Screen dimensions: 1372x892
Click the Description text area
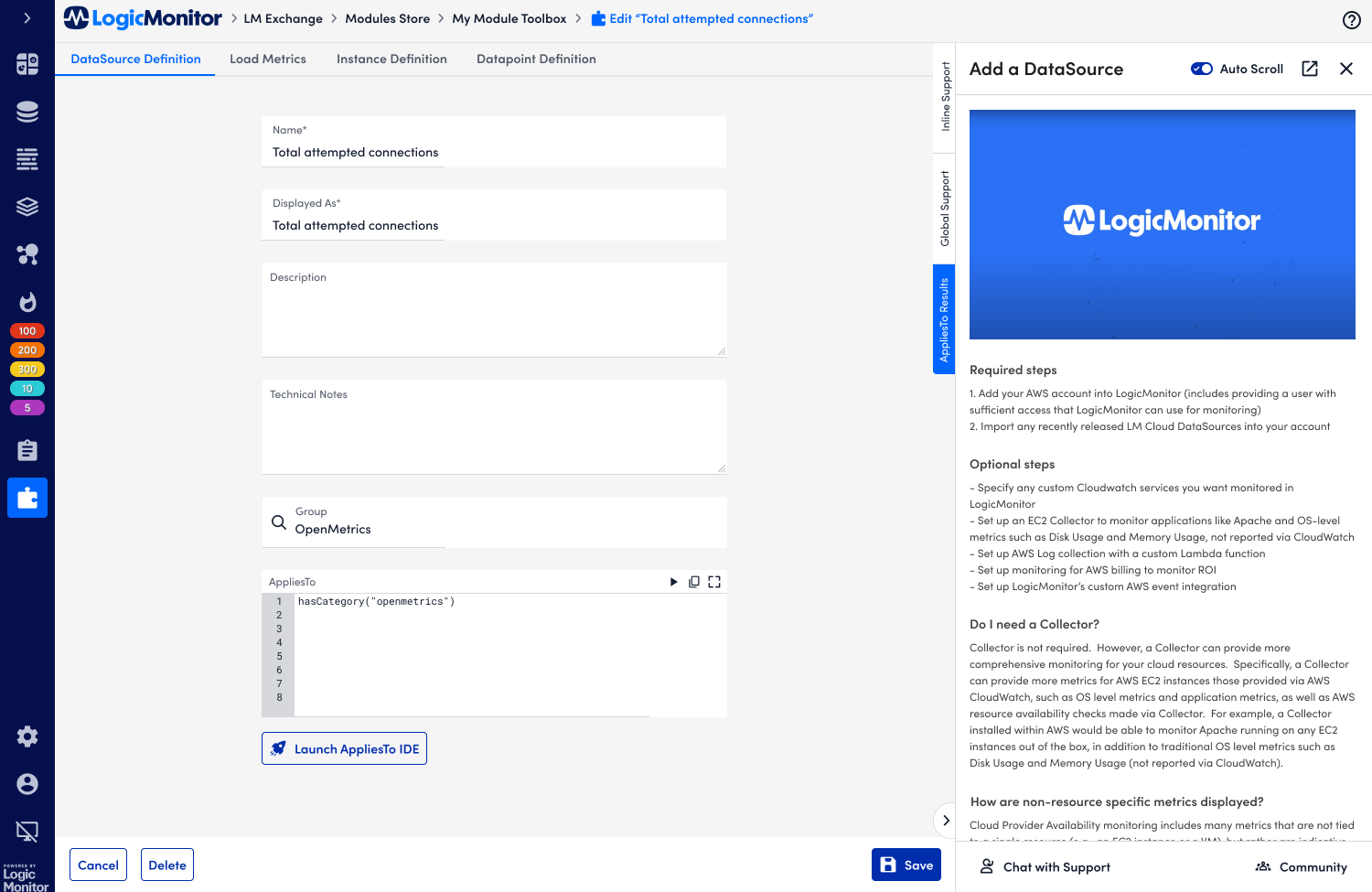coord(494,310)
